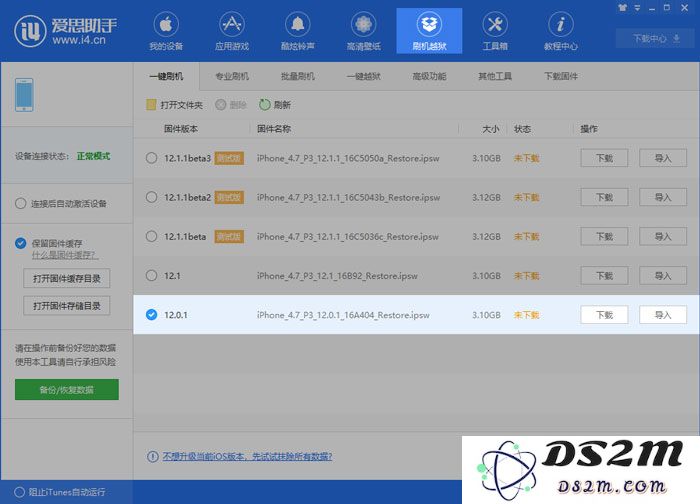Click 打开固件缓存目录 button

[x=67, y=279]
